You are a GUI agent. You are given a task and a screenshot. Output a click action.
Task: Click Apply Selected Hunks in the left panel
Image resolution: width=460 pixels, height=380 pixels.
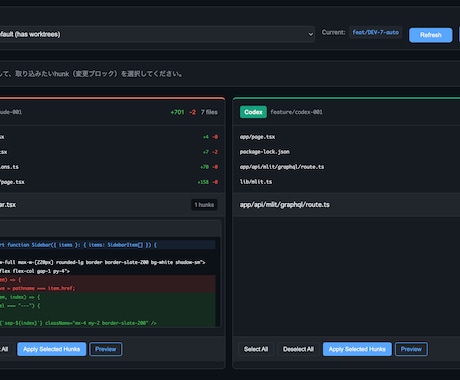pos(52,349)
